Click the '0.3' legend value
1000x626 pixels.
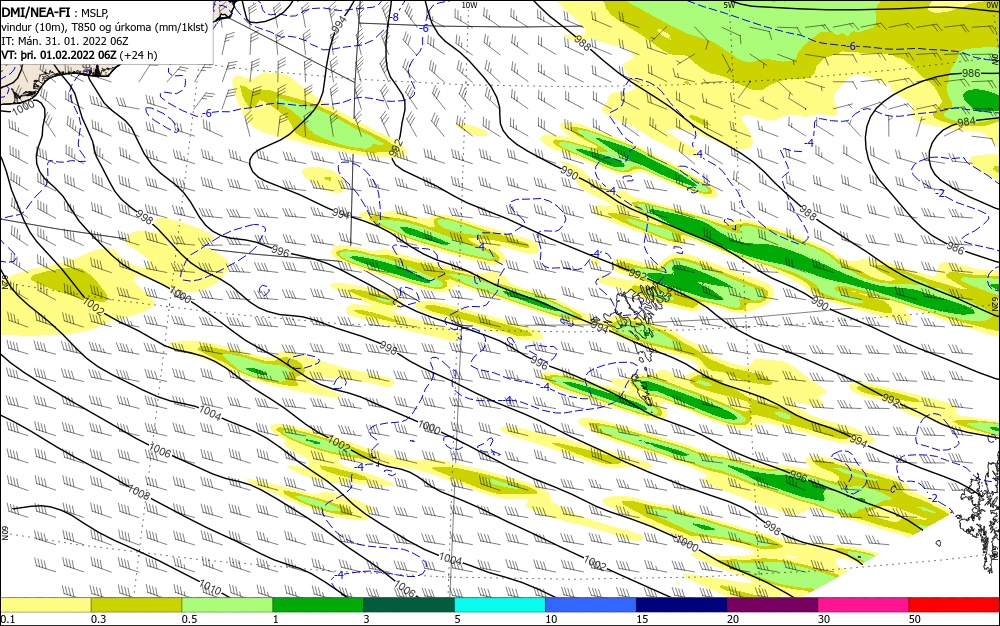(98, 619)
